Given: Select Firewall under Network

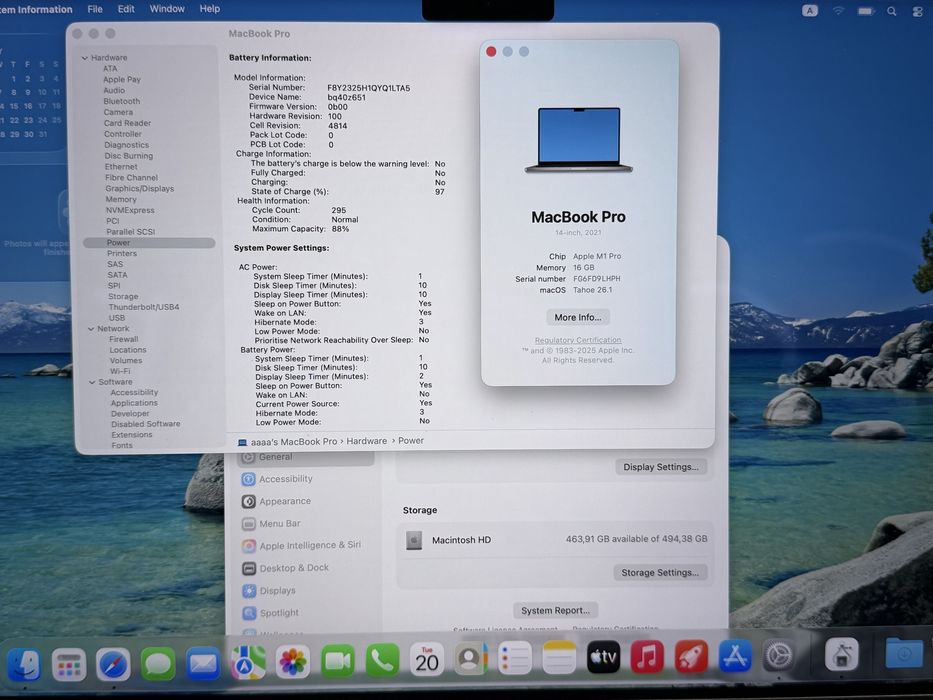Looking at the screenshot, I should pos(124,339).
